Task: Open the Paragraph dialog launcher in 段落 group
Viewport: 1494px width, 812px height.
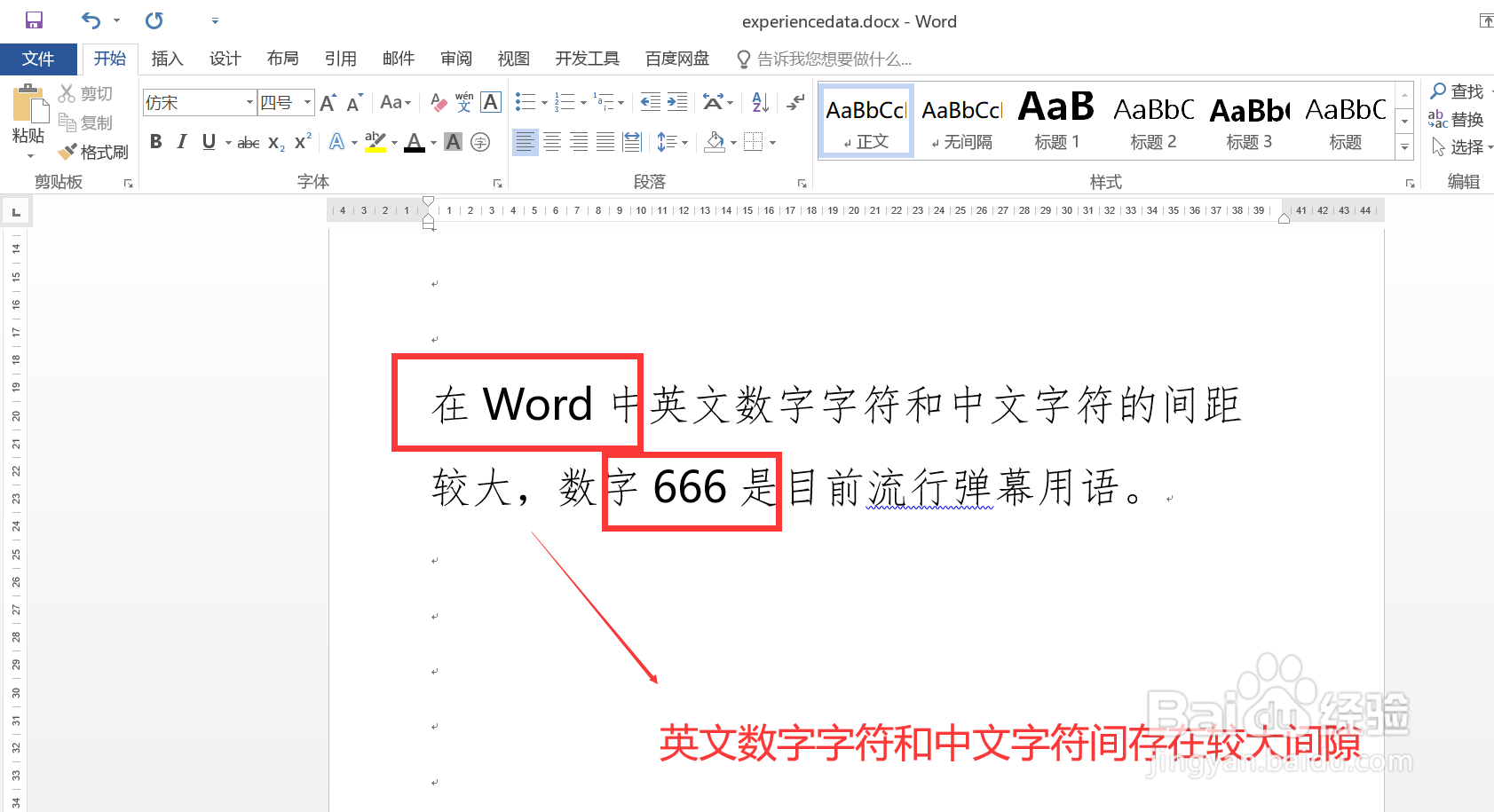Action: [802, 184]
